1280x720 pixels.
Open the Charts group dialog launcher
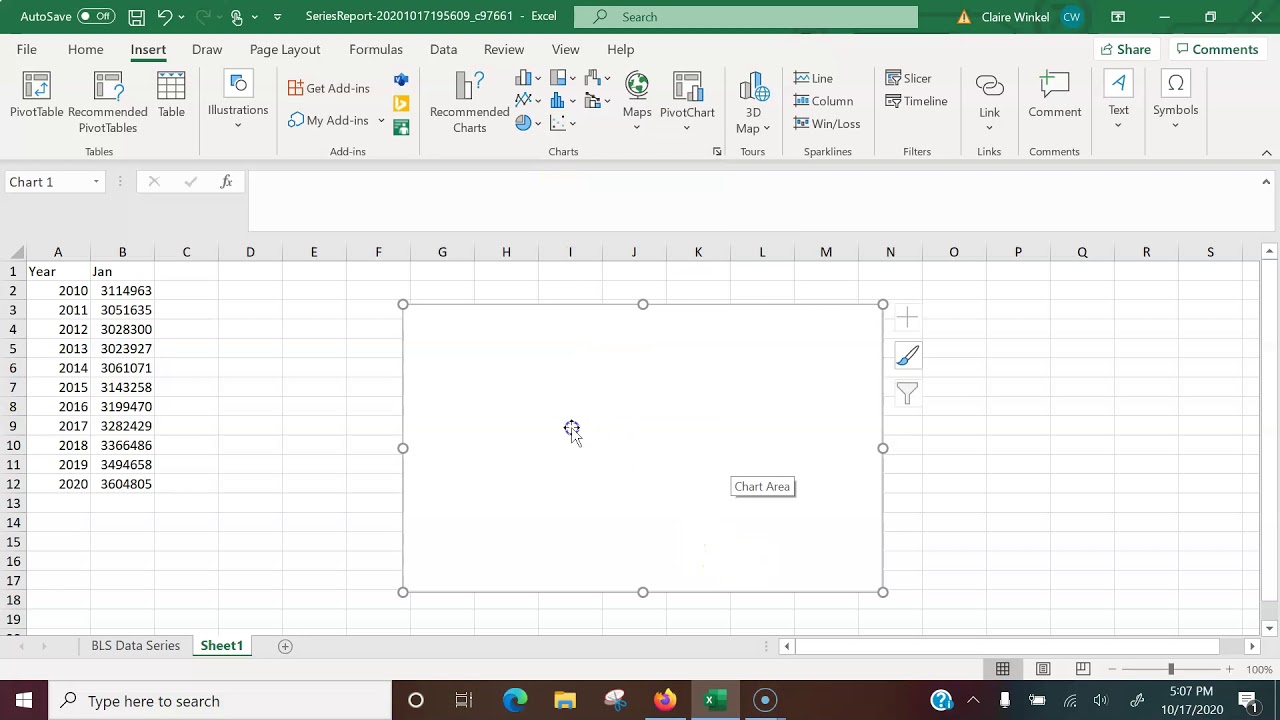click(x=717, y=152)
